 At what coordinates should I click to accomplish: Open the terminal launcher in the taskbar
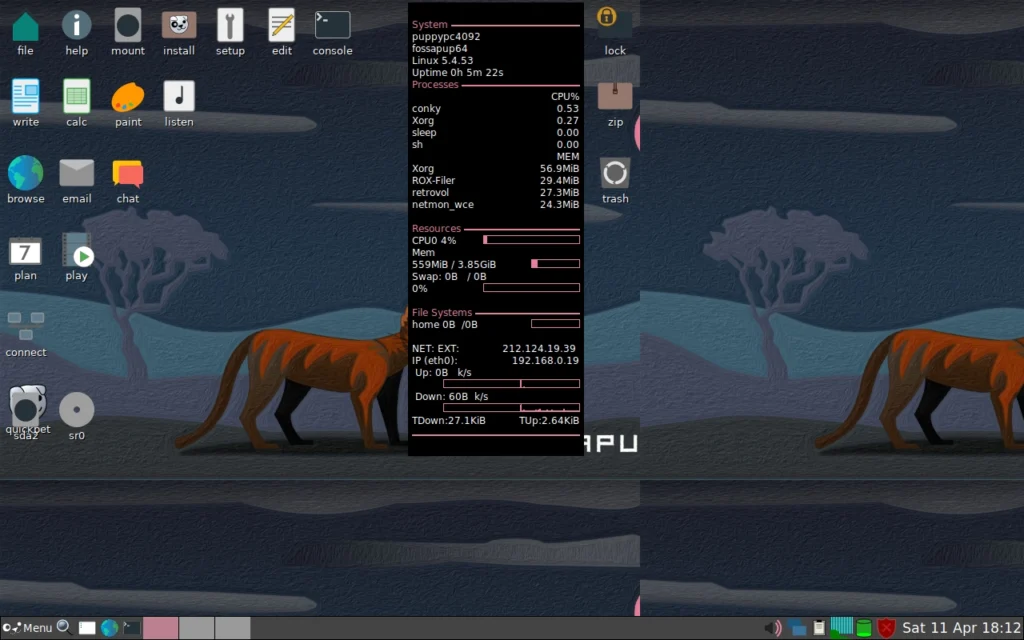(131, 628)
